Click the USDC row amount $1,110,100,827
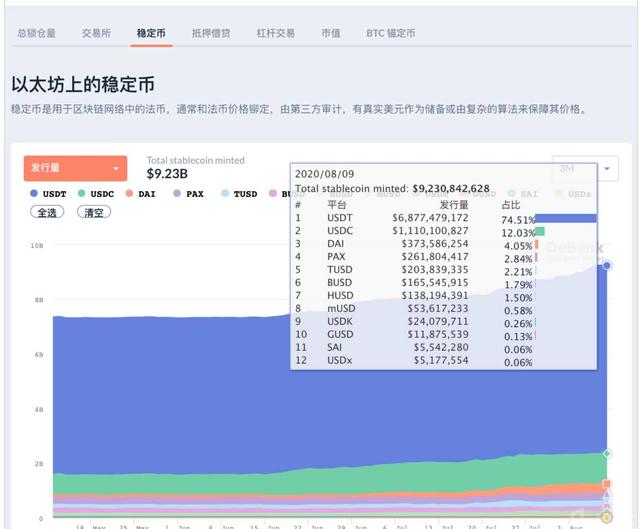Viewport: 640px width, 529px height. [x=430, y=231]
